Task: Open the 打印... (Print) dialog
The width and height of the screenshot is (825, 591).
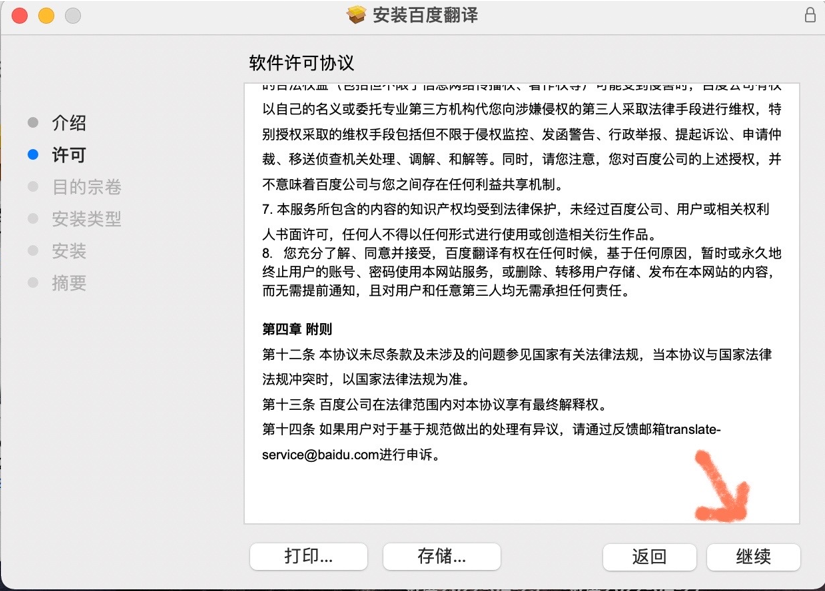Action: pyautogui.click(x=308, y=556)
